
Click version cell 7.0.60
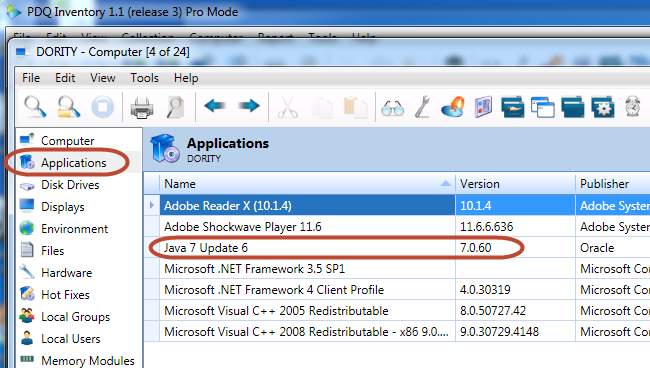tap(515, 247)
